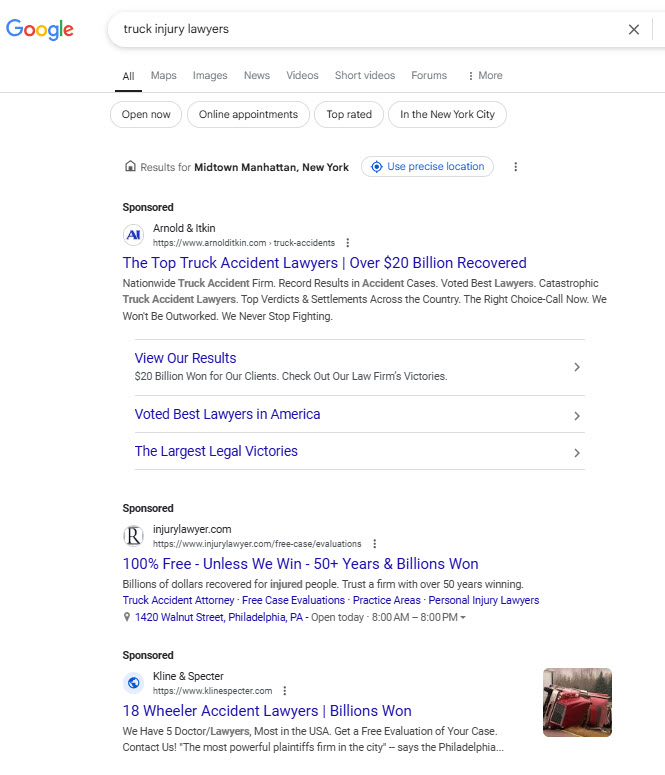Click the overturned red truck thumbnail
Screen dimensions: 665x775
pyautogui.click(x=577, y=702)
